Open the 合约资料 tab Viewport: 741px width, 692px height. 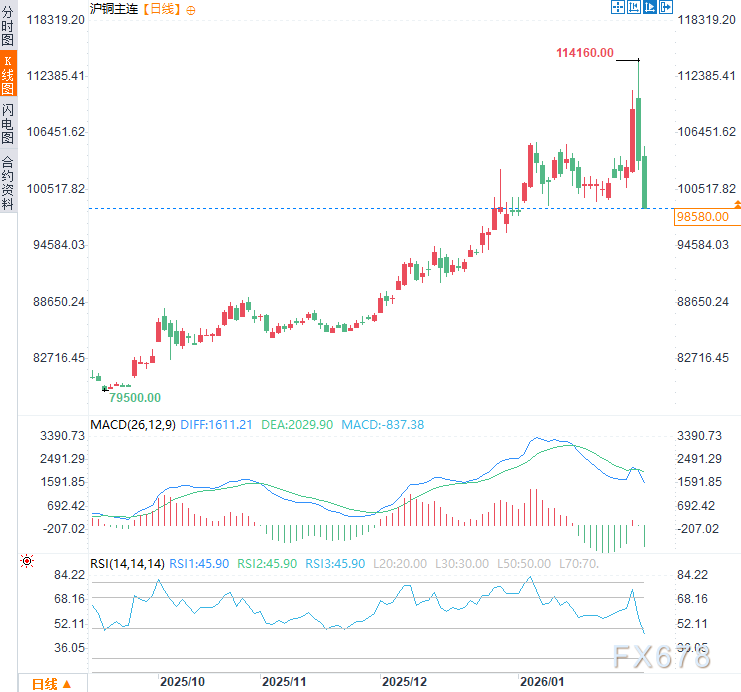[x=8, y=182]
